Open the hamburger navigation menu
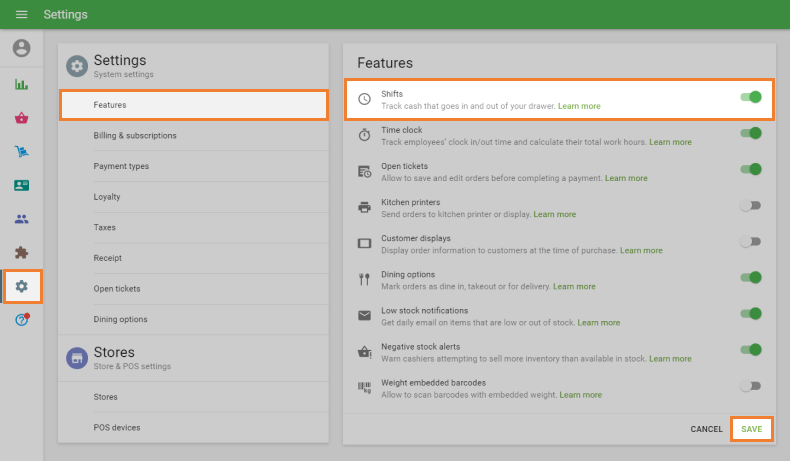The height and width of the screenshot is (461, 790). click(21, 15)
